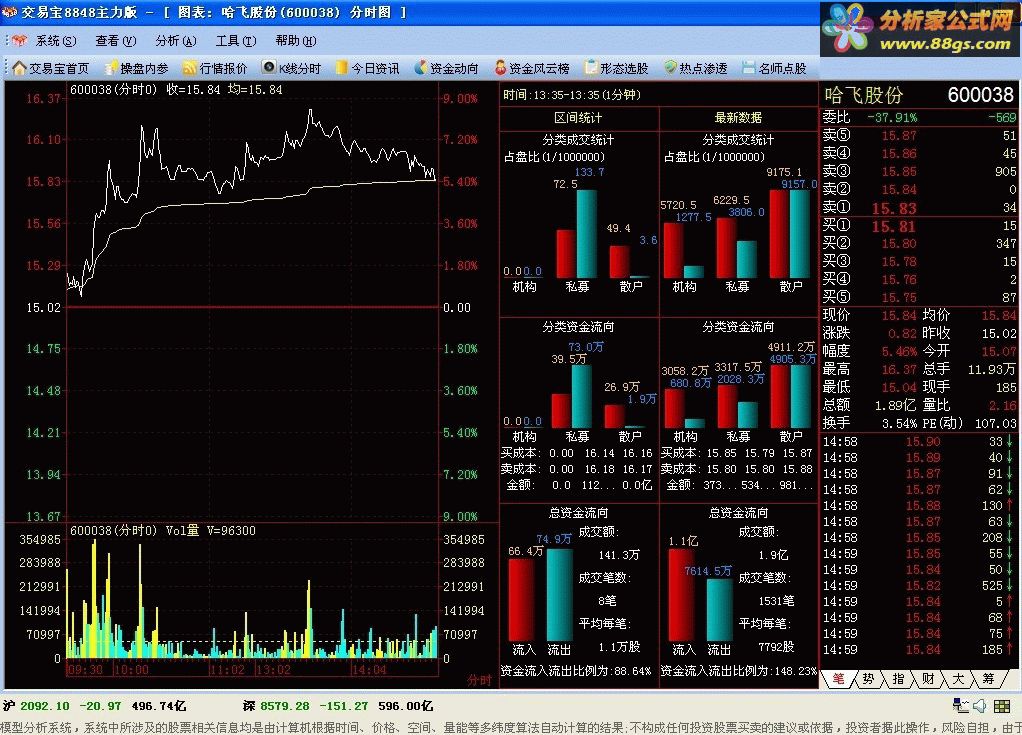Viewport: 1022px width, 735px height.
Task: Open 操盘内参 toolbar item
Action: point(137,68)
